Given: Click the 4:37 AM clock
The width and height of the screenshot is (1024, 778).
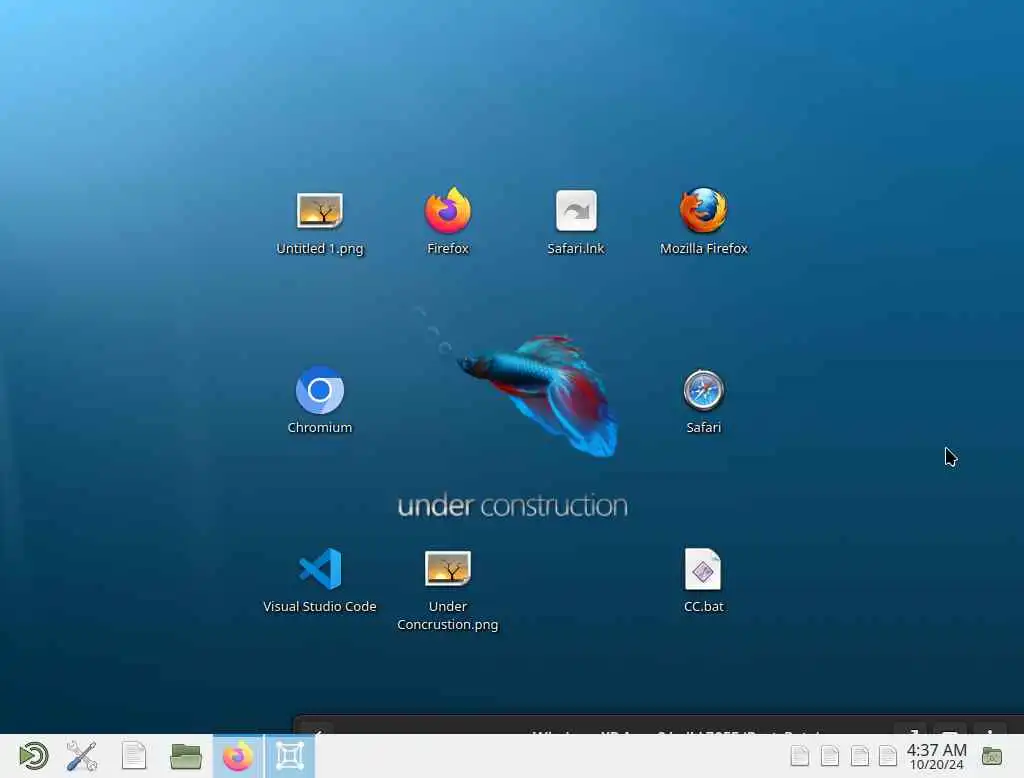Looking at the screenshot, I should coord(936,750).
